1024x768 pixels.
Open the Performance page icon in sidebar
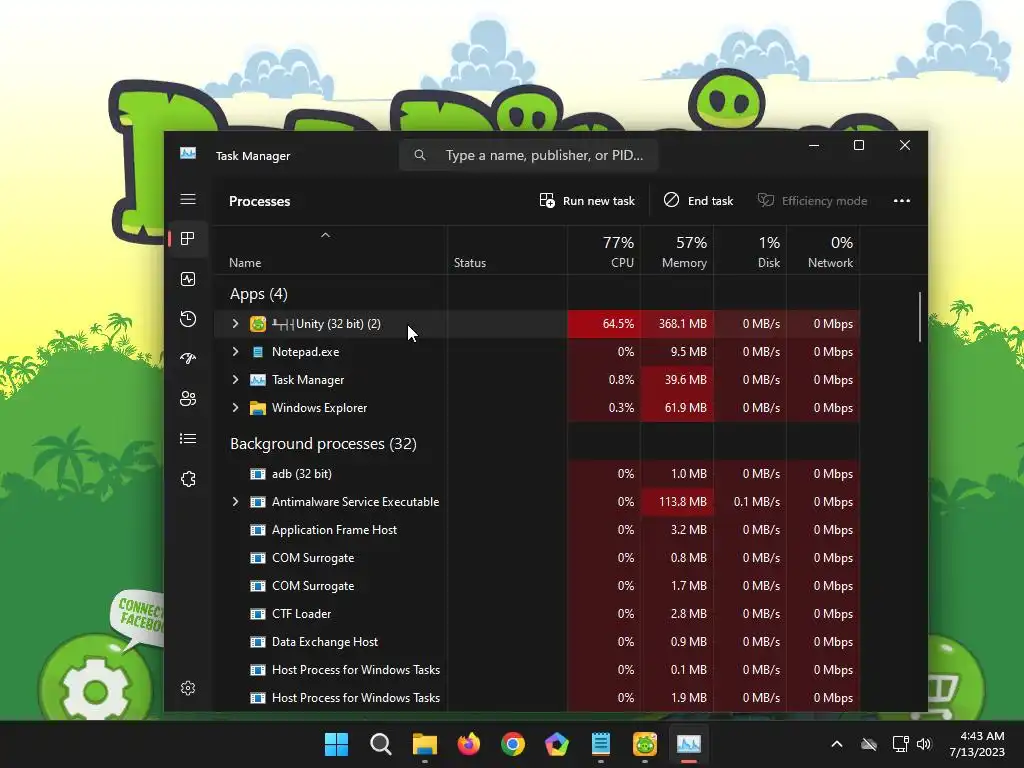(188, 280)
